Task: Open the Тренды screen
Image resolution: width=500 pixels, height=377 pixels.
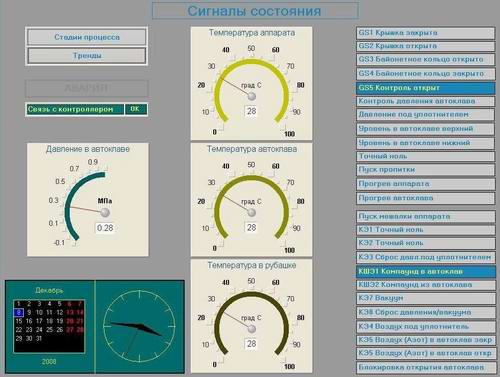Action: pyautogui.click(x=87, y=55)
